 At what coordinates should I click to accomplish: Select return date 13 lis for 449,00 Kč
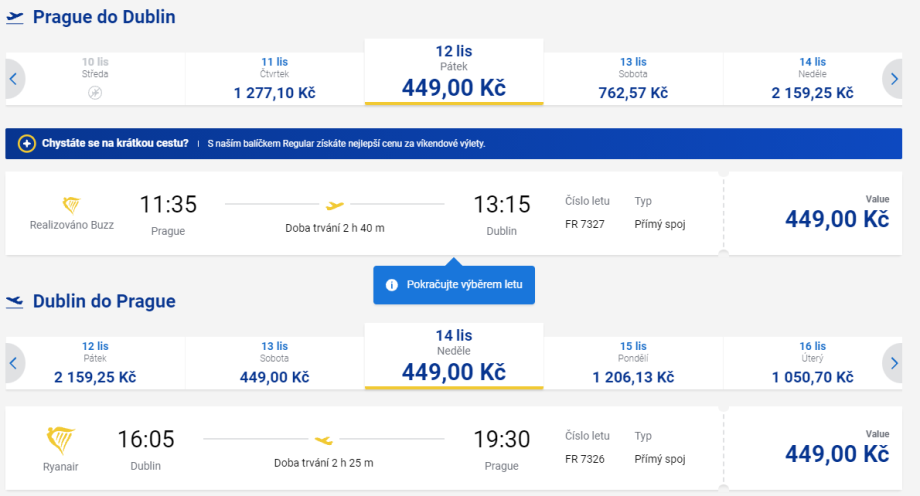274,363
